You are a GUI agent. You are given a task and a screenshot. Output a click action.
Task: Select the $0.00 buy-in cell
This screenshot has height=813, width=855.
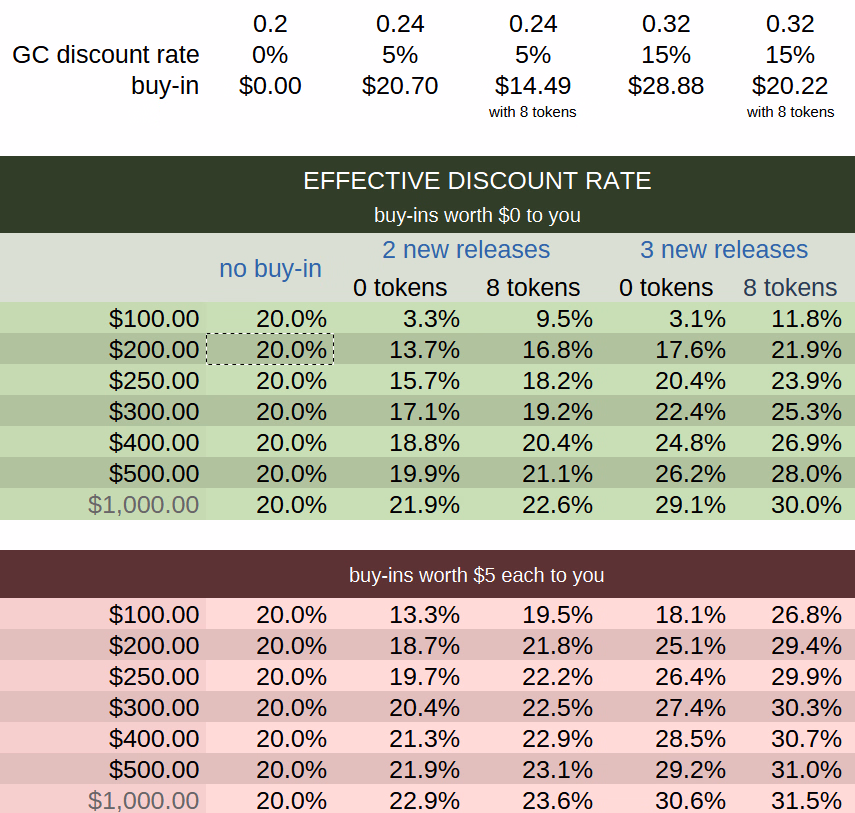pos(270,86)
